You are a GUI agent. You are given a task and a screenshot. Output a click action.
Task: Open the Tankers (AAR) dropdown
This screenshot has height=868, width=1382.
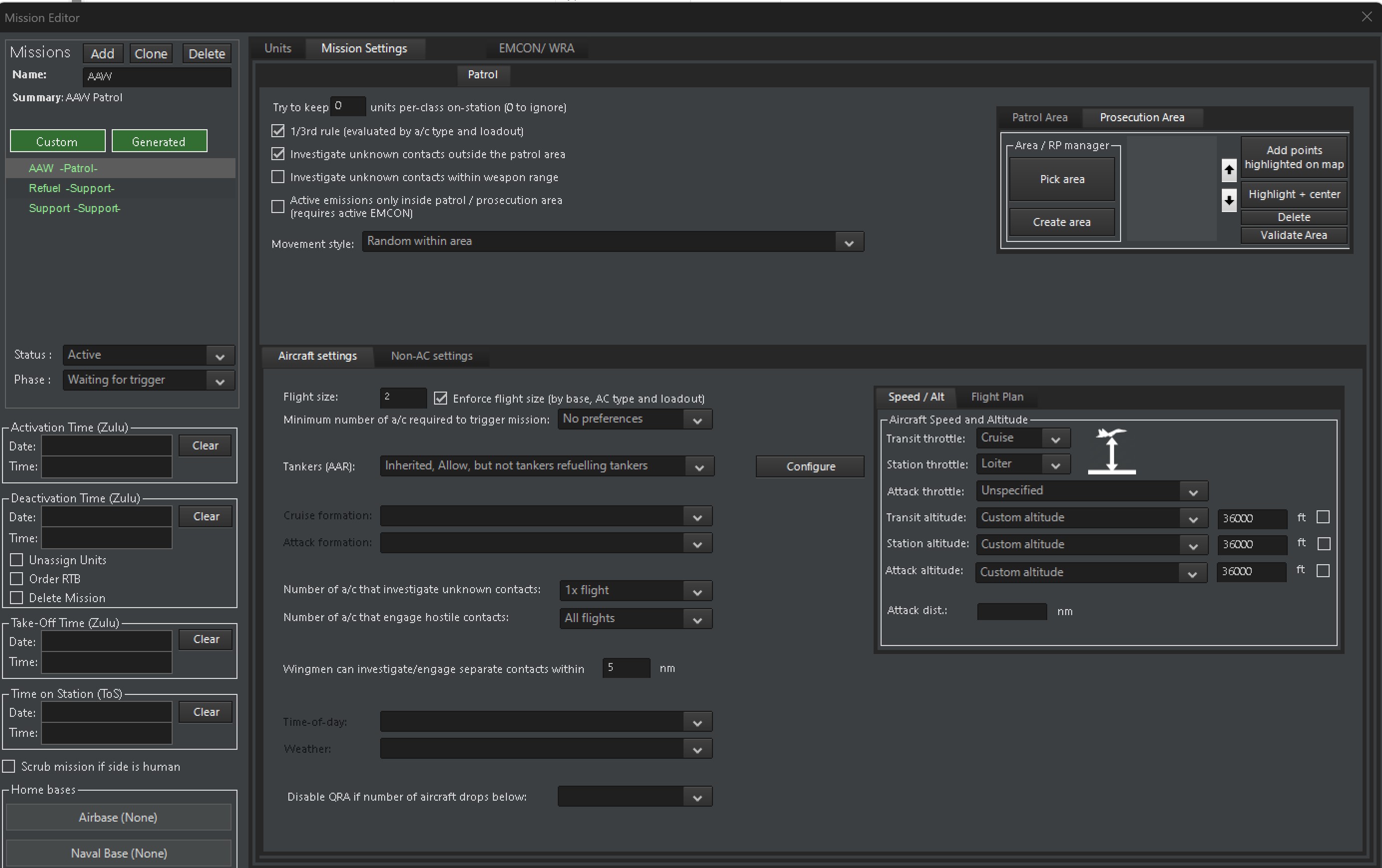547,466
